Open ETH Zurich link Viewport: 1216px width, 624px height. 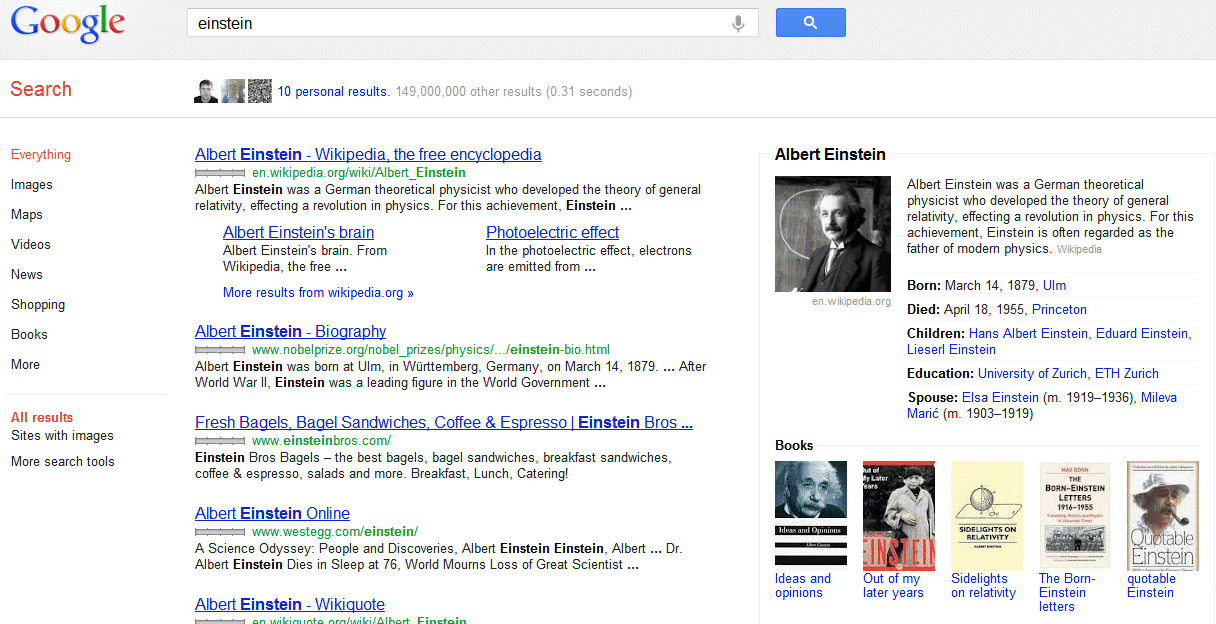(x=1127, y=374)
